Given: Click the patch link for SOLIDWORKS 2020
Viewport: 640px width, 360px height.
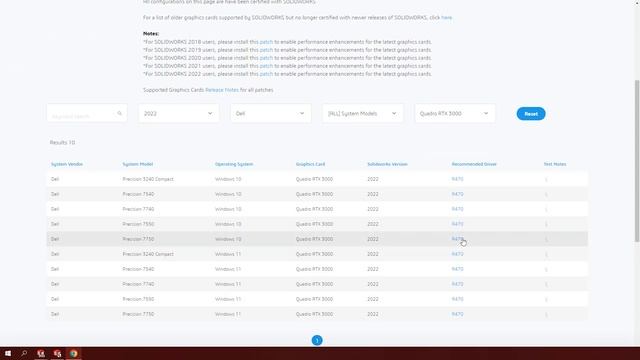Looking at the screenshot, I should (266, 58).
